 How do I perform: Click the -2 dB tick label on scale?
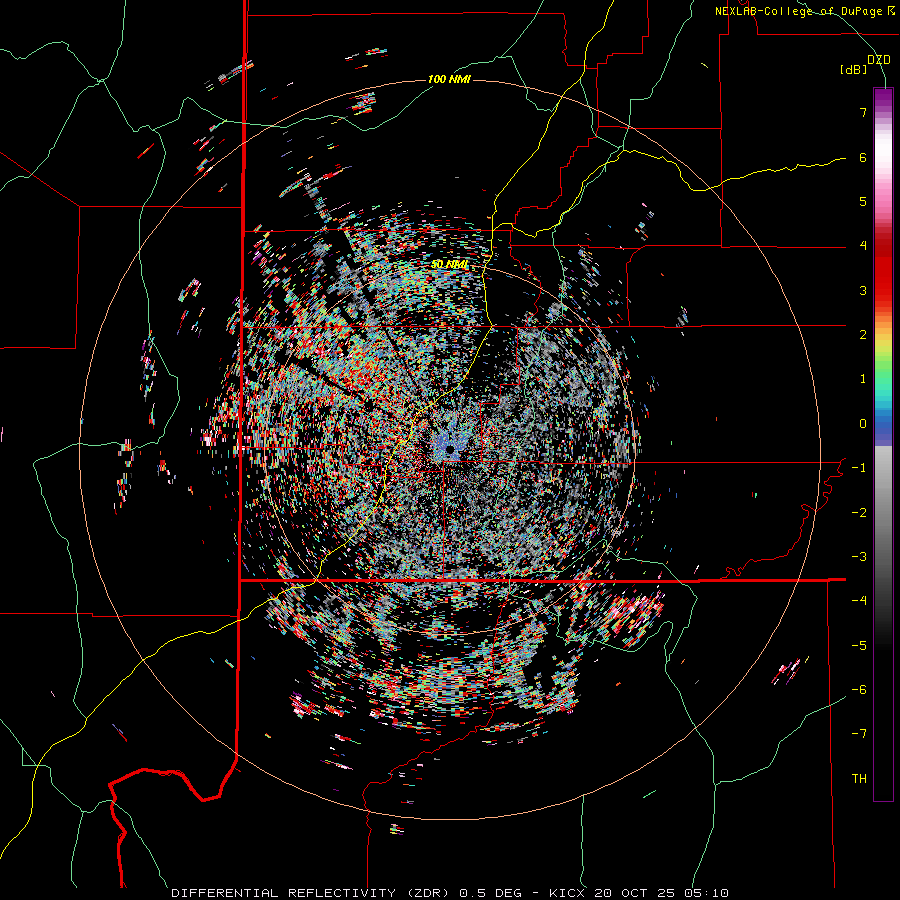(859, 513)
